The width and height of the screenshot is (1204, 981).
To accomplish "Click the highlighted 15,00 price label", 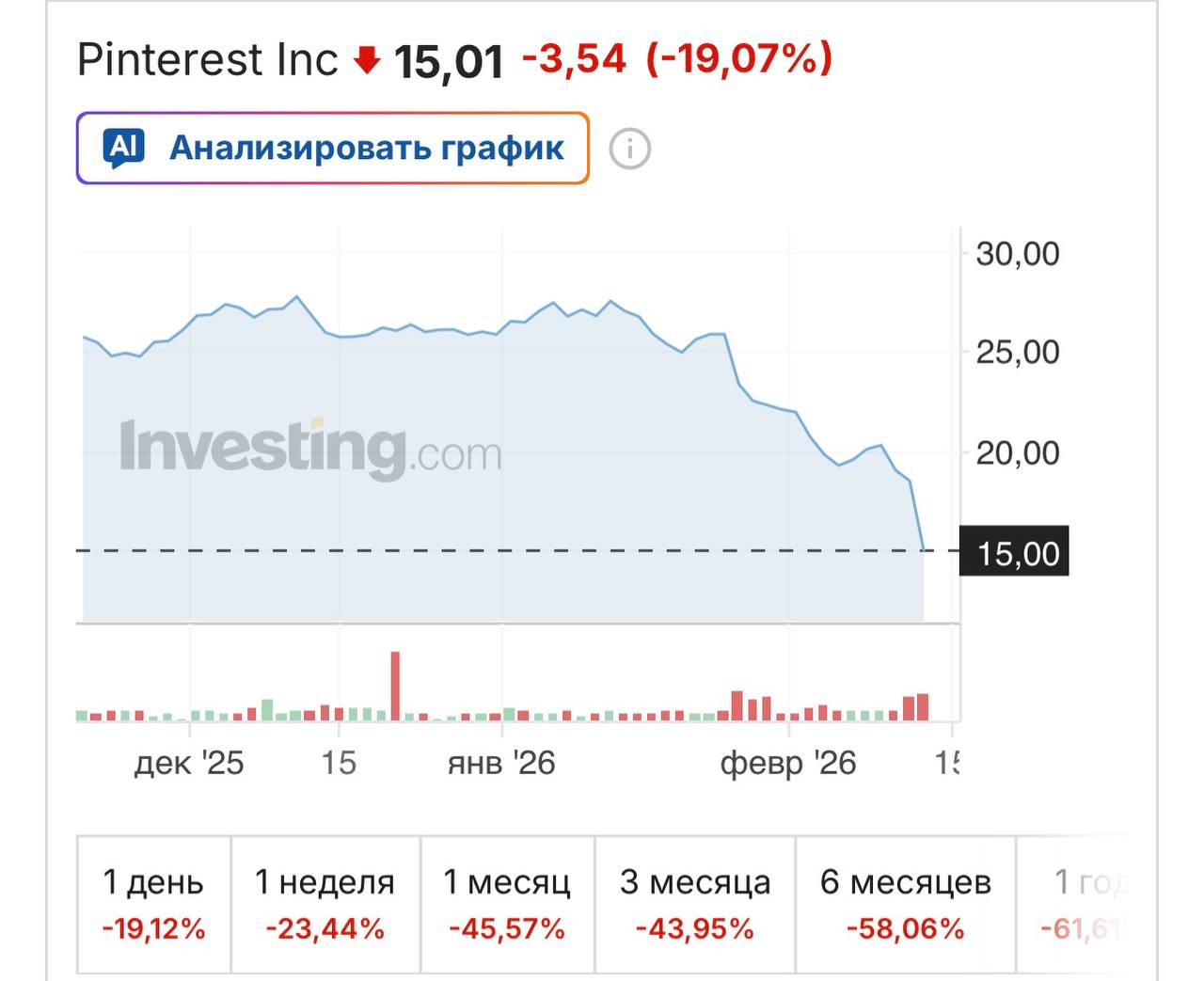I will pos(1013,553).
